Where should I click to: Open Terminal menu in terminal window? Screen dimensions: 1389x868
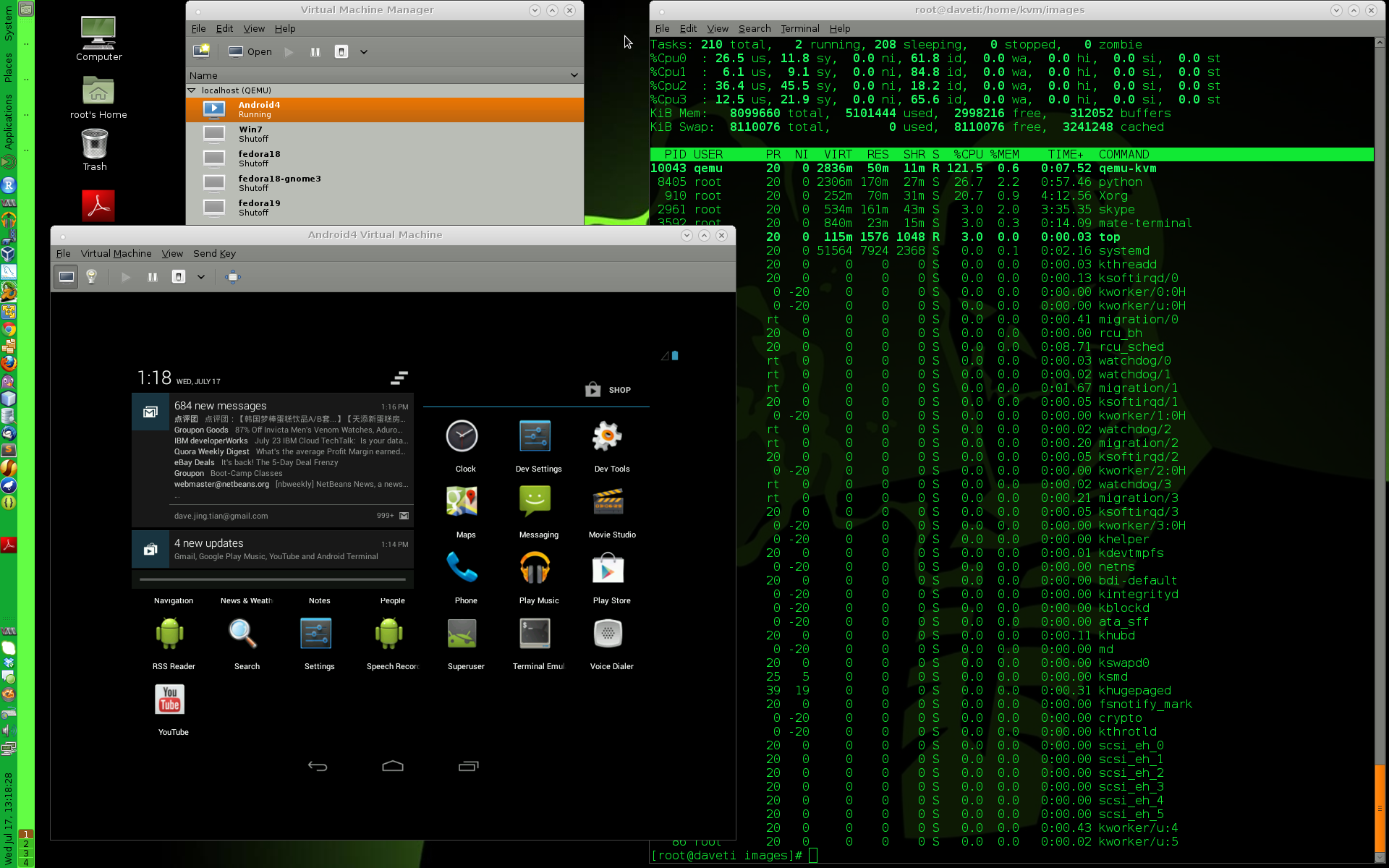tap(799, 29)
